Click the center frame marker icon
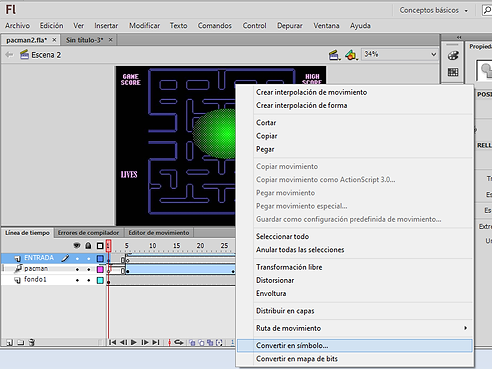The image size is (492, 369). (x=169, y=342)
